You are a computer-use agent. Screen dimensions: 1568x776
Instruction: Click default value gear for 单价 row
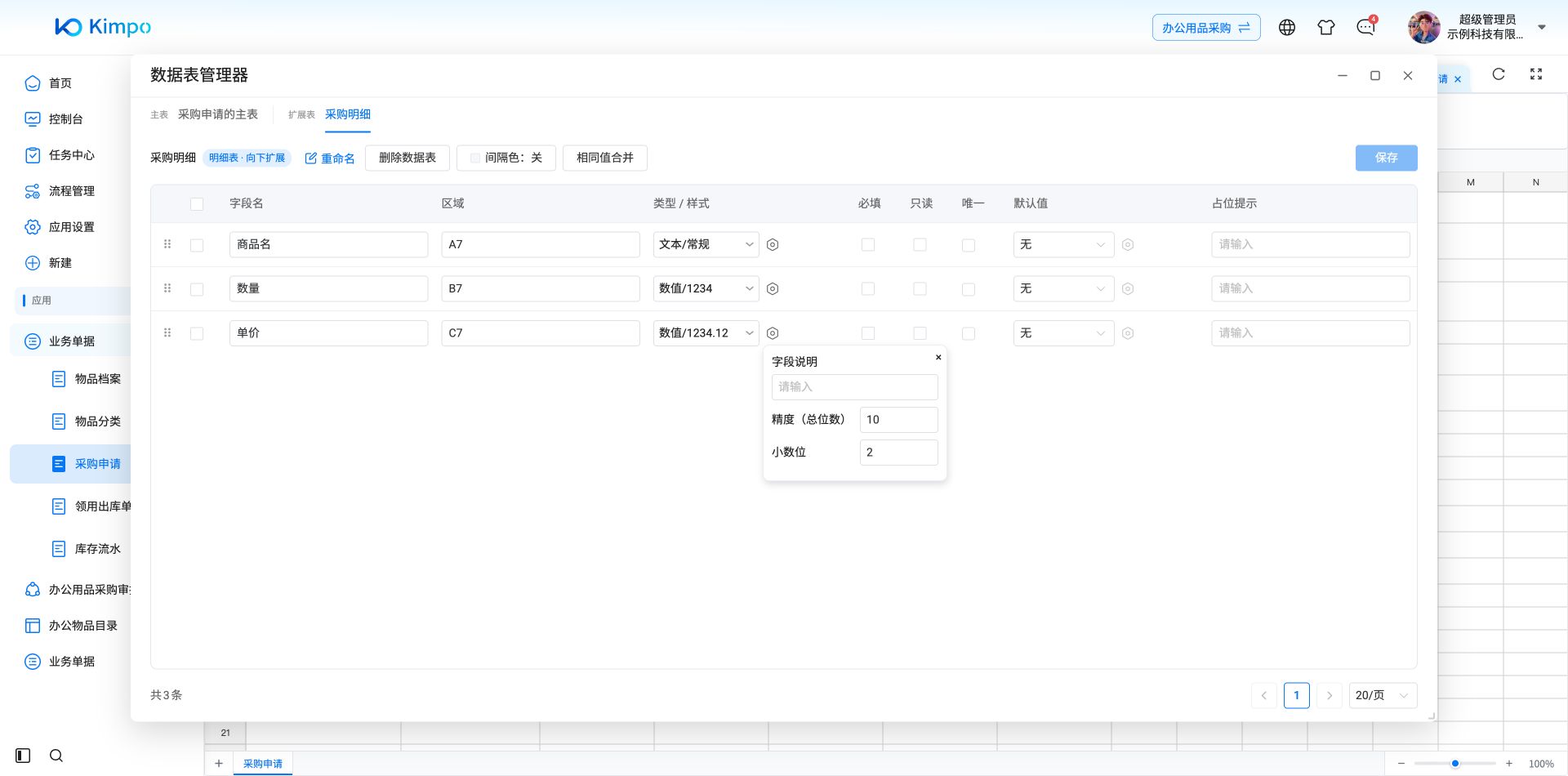pyautogui.click(x=1128, y=333)
